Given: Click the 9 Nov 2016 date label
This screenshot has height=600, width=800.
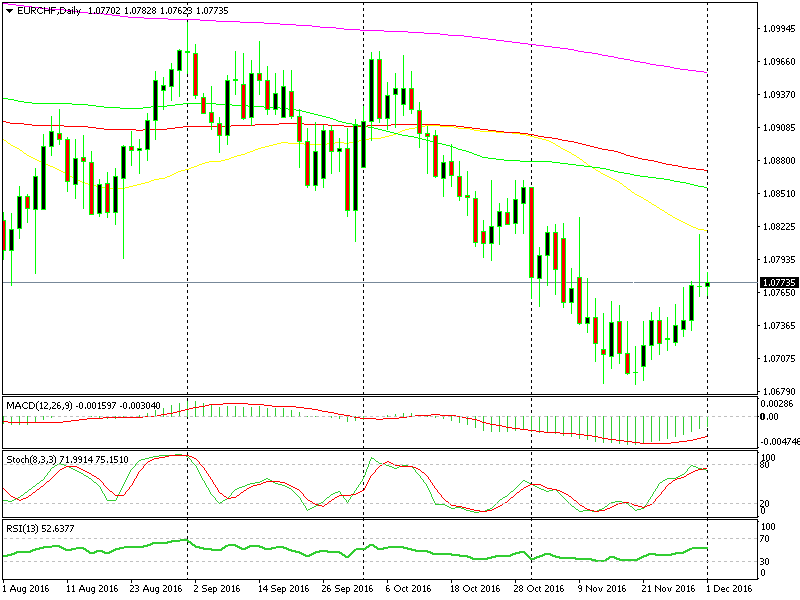Looking at the screenshot, I should pyautogui.click(x=602, y=589).
